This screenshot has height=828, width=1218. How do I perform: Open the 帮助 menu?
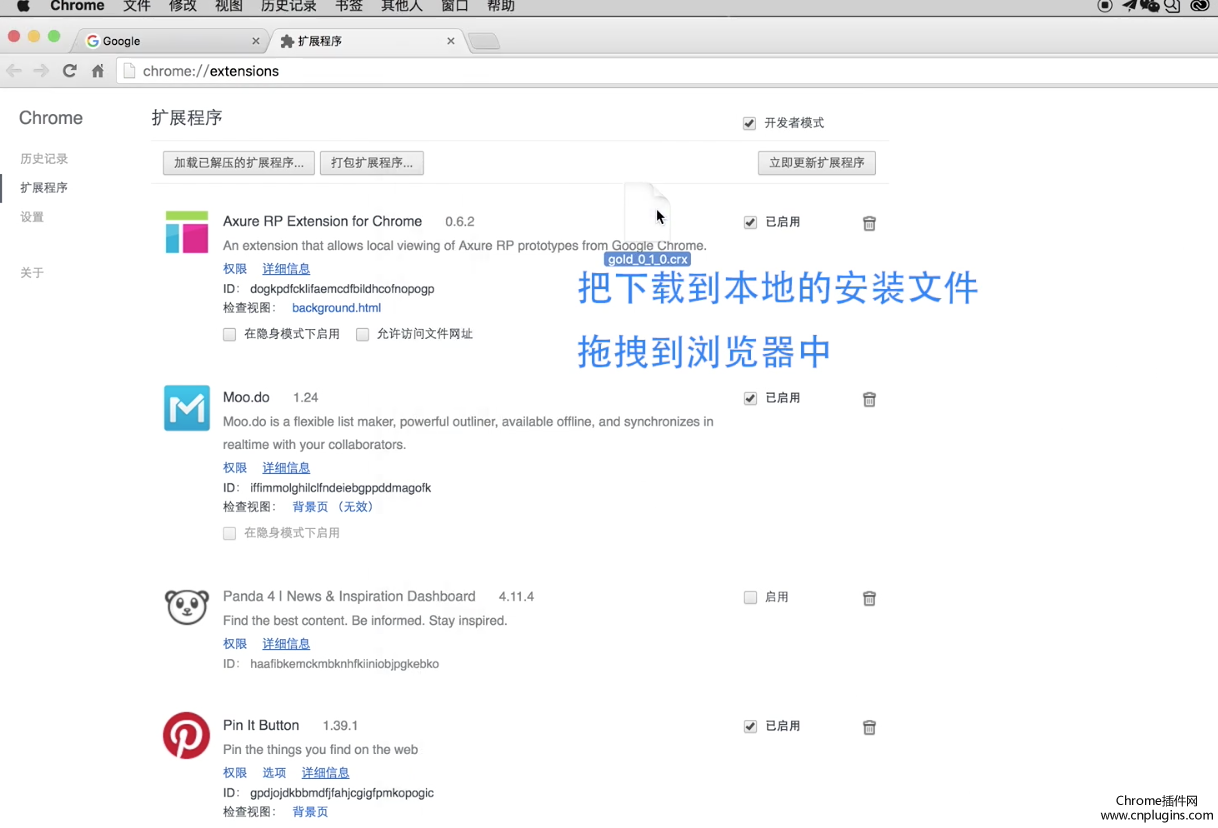(x=501, y=6)
